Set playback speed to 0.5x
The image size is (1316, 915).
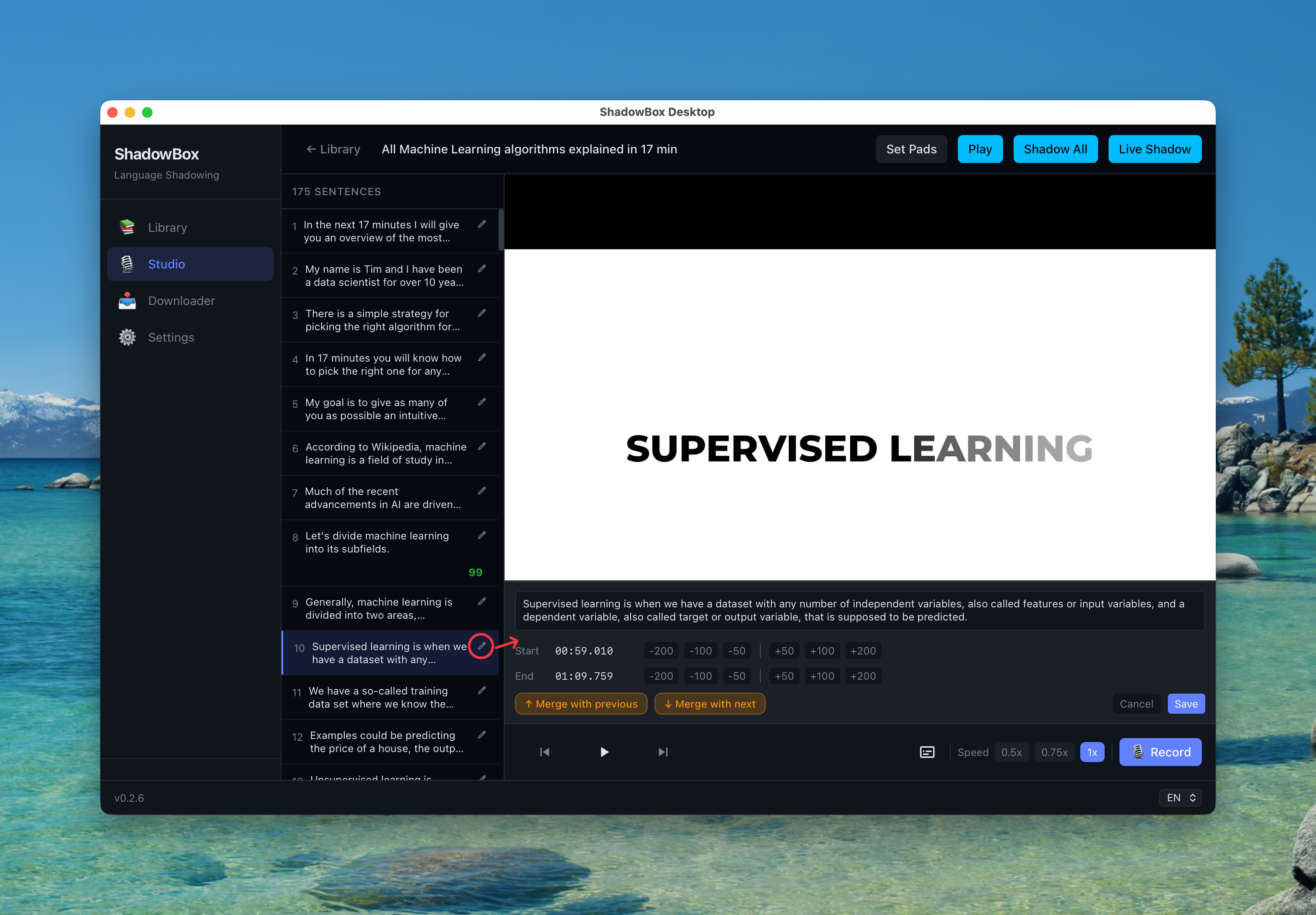[x=1011, y=752]
